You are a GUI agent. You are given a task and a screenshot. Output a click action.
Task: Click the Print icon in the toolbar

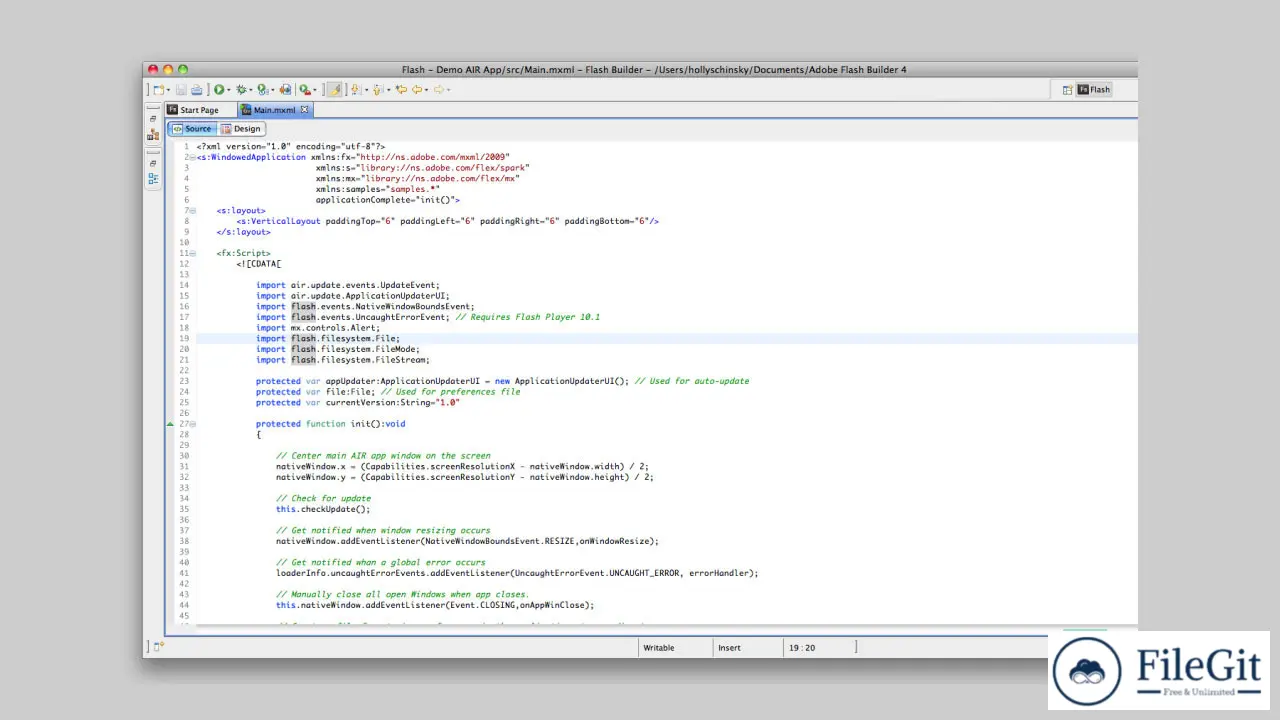[x=197, y=90]
